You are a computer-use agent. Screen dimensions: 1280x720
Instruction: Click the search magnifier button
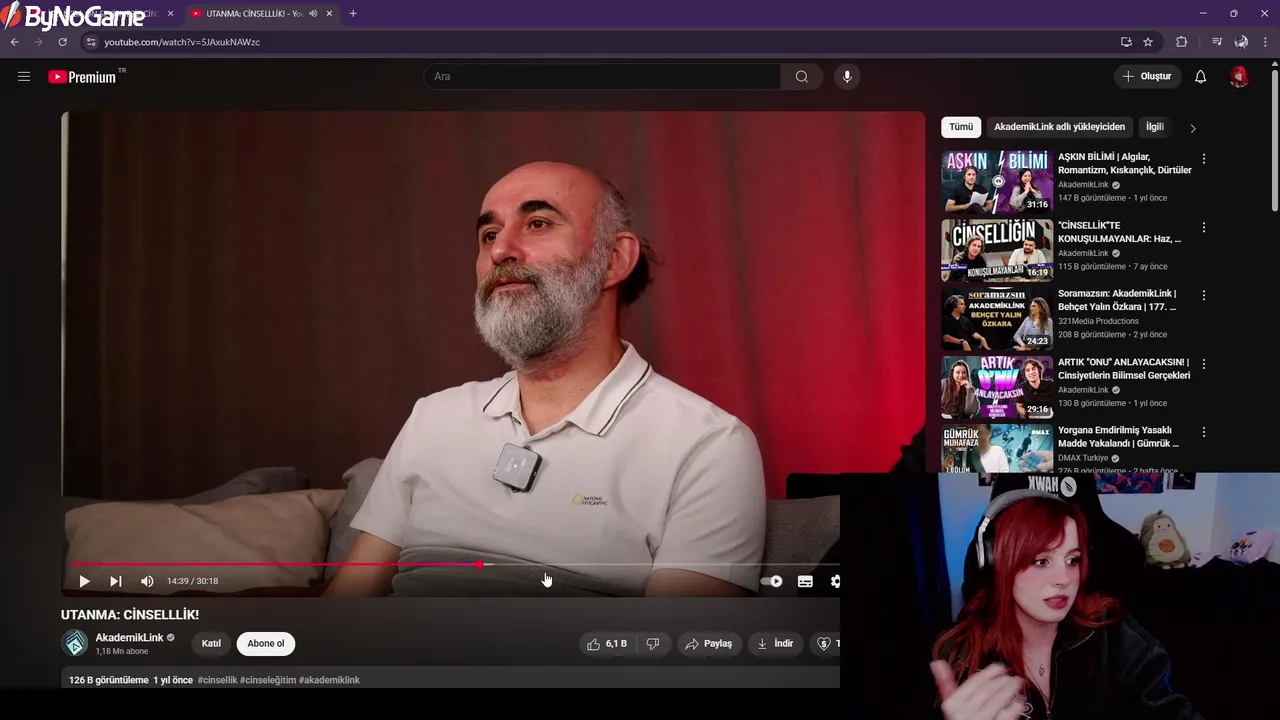pos(802,77)
